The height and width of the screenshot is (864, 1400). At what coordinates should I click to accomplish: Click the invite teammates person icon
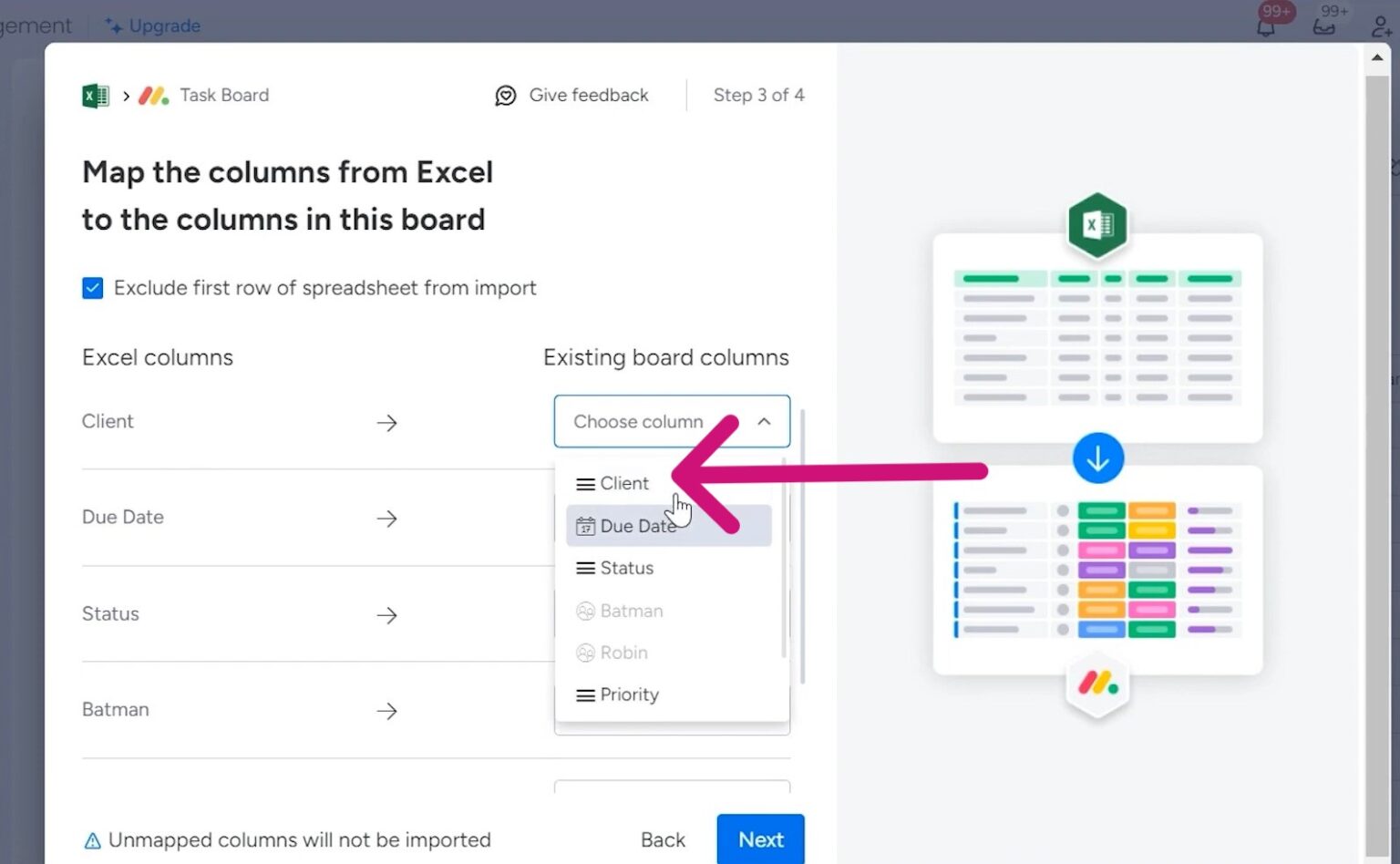point(1379,26)
